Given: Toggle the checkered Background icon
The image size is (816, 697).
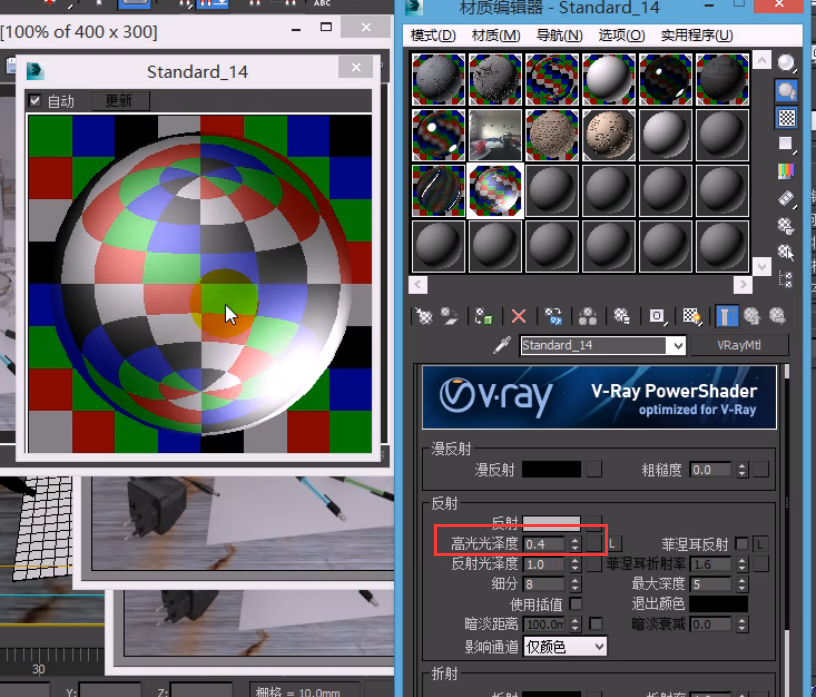Looking at the screenshot, I should coord(787,117).
